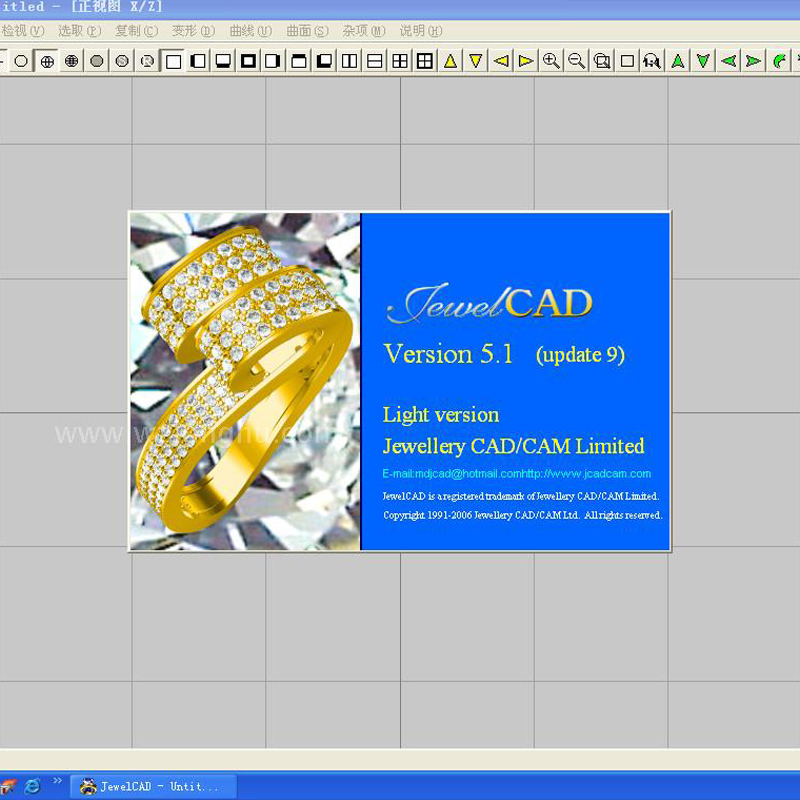Screen dimensions: 800x800
Task: Choose the thin-lined four-pane view icon
Action: click(400, 61)
